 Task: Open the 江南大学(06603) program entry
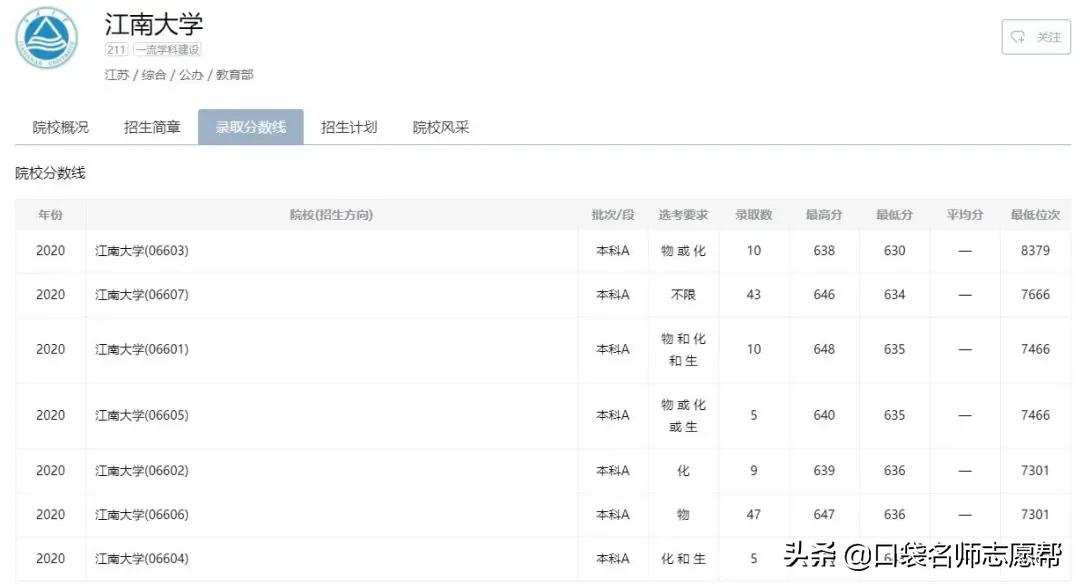(140, 250)
